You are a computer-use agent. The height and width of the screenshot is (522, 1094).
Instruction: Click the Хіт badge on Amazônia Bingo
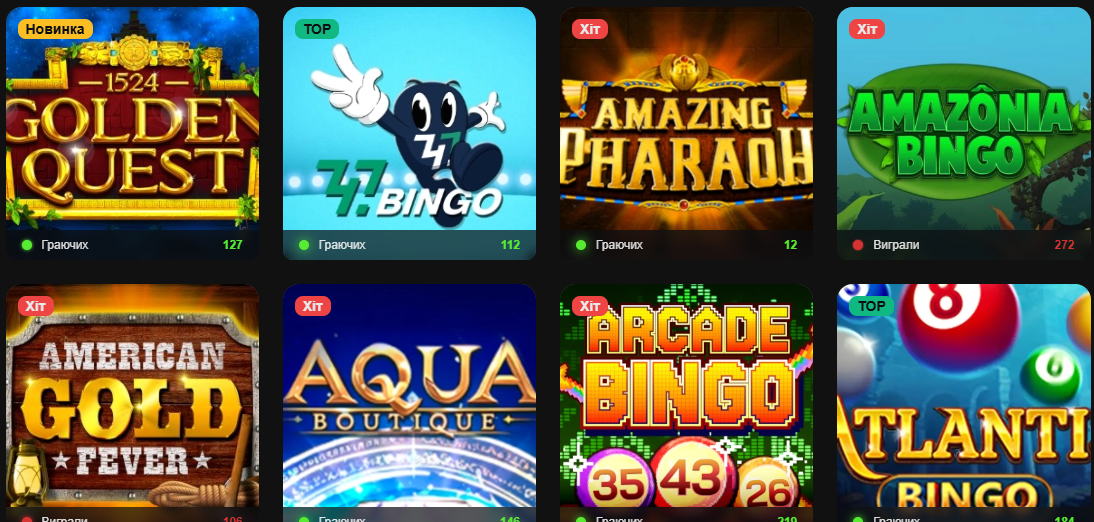(867, 29)
